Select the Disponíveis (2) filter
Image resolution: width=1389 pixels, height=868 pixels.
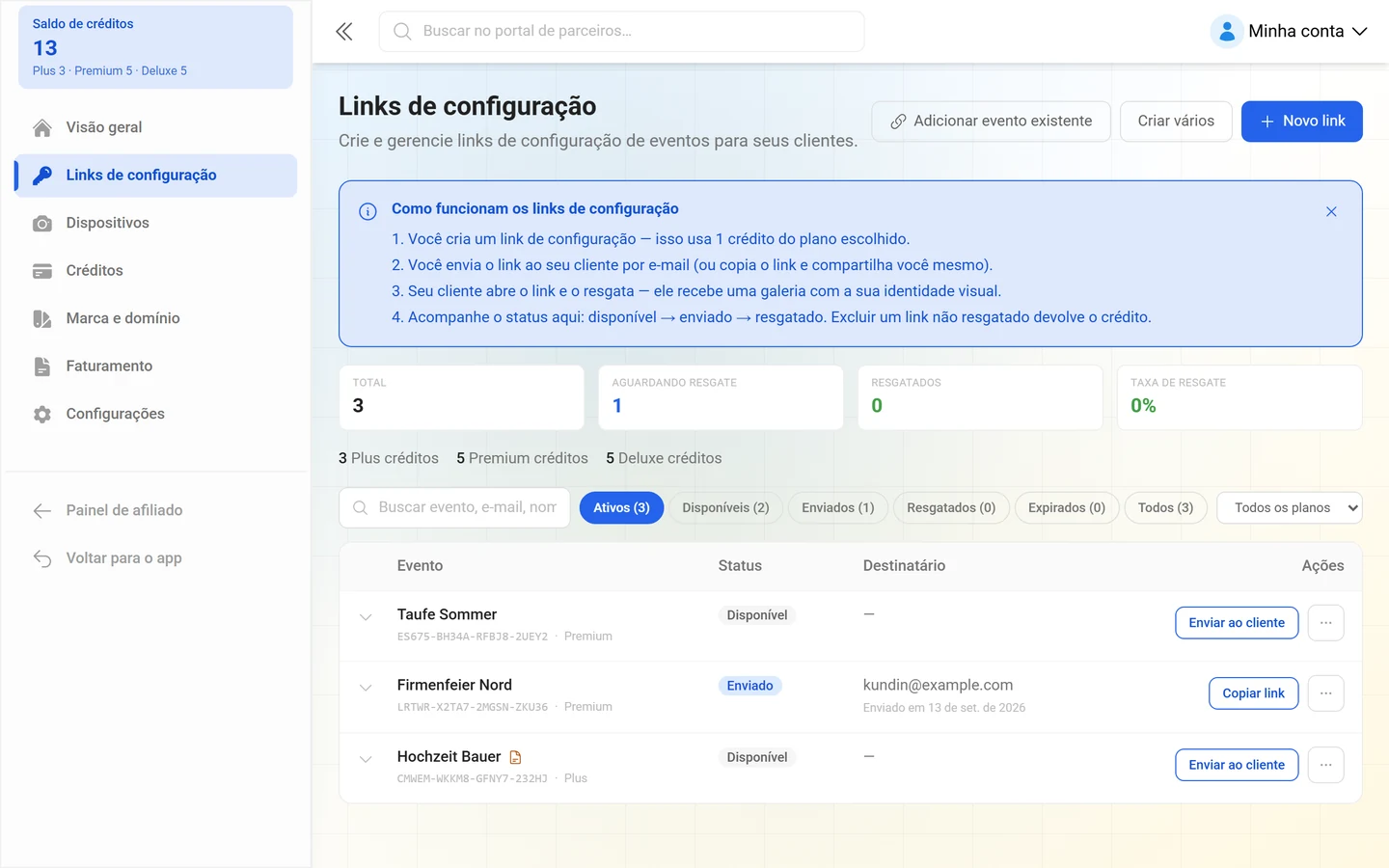tap(725, 508)
